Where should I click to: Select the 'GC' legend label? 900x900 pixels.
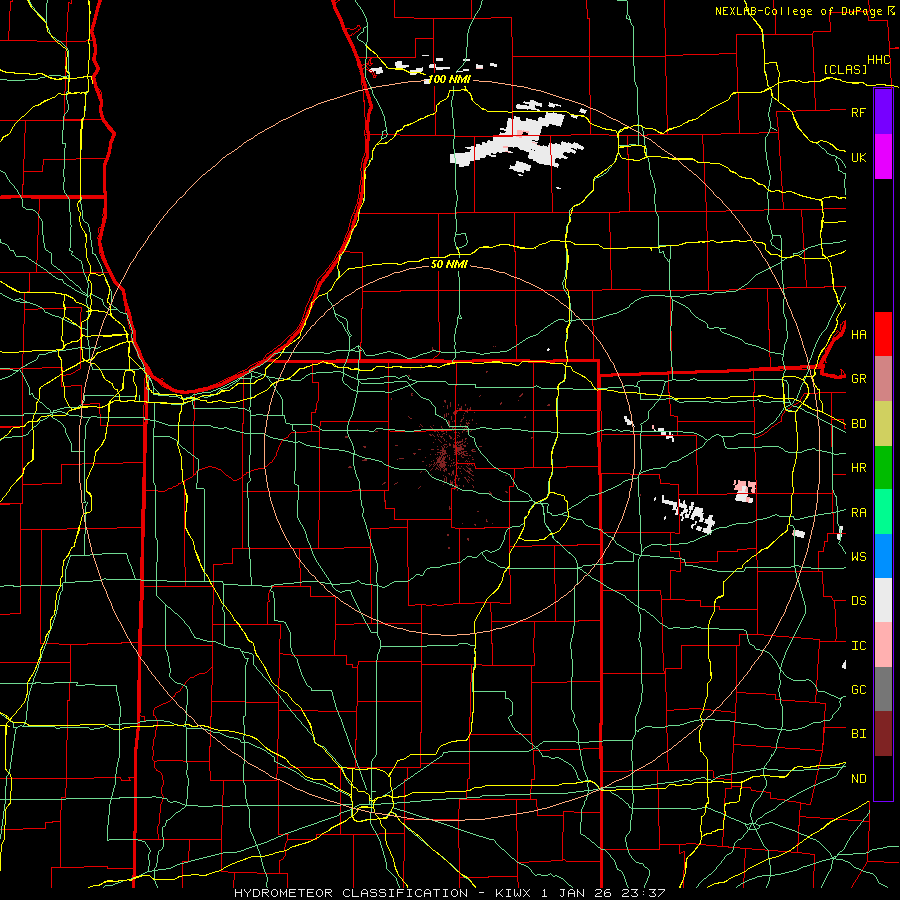tap(858, 690)
